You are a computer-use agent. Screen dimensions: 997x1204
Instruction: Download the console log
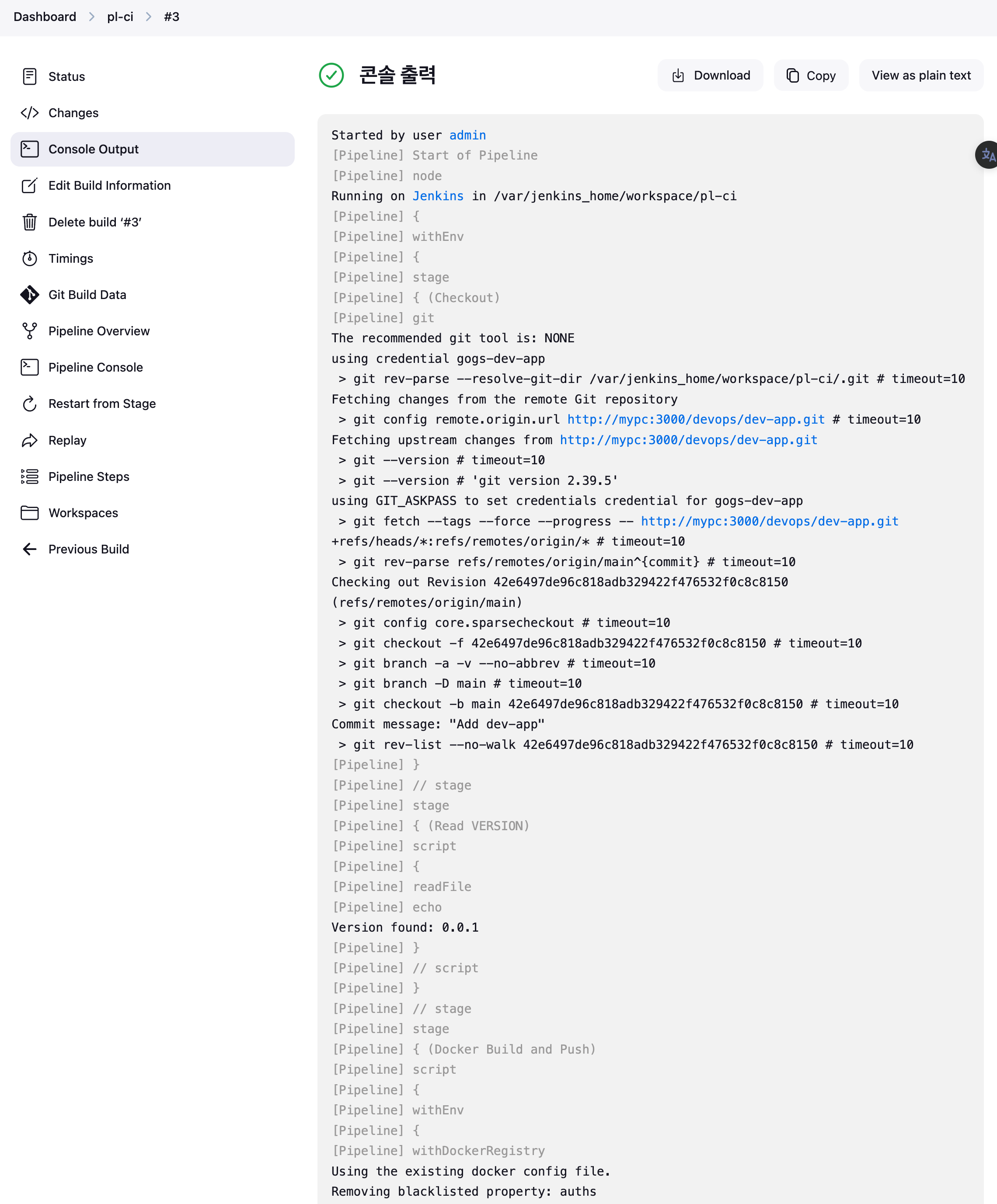pos(710,75)
